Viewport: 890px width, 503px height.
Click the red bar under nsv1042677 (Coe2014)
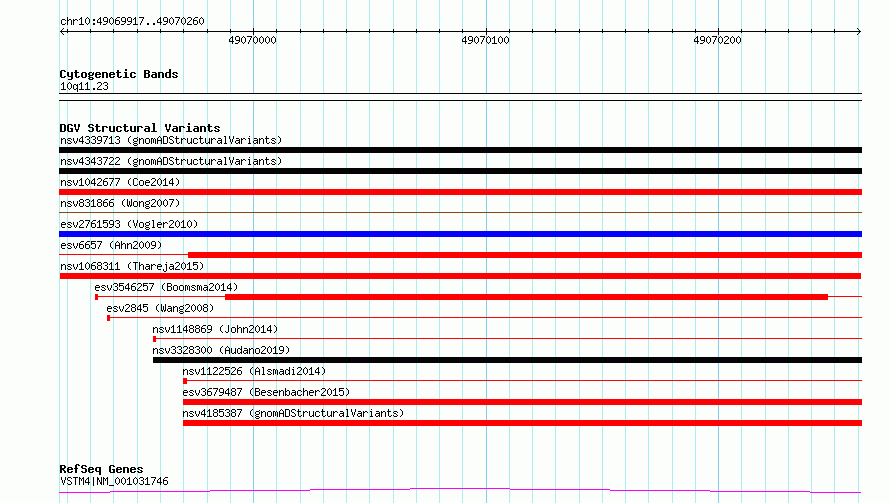coord(460,192)
